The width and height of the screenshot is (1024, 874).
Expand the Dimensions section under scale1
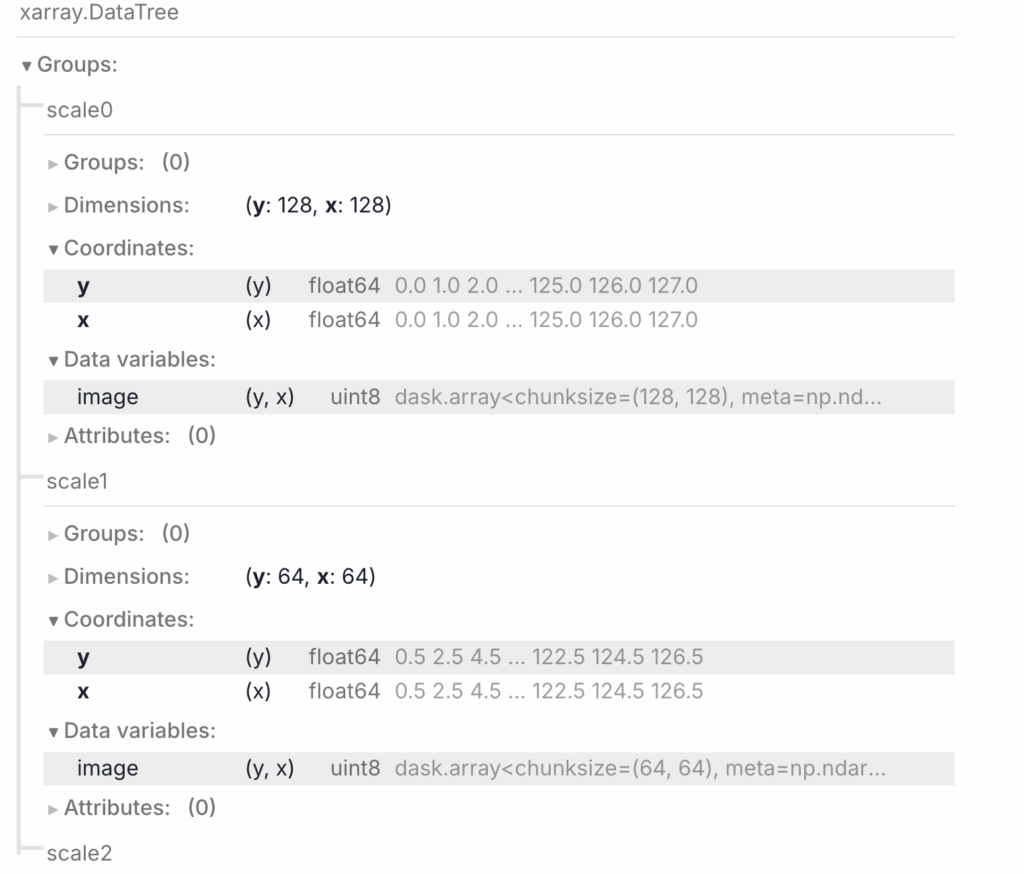pyautogui.click(x=125, y=576)
